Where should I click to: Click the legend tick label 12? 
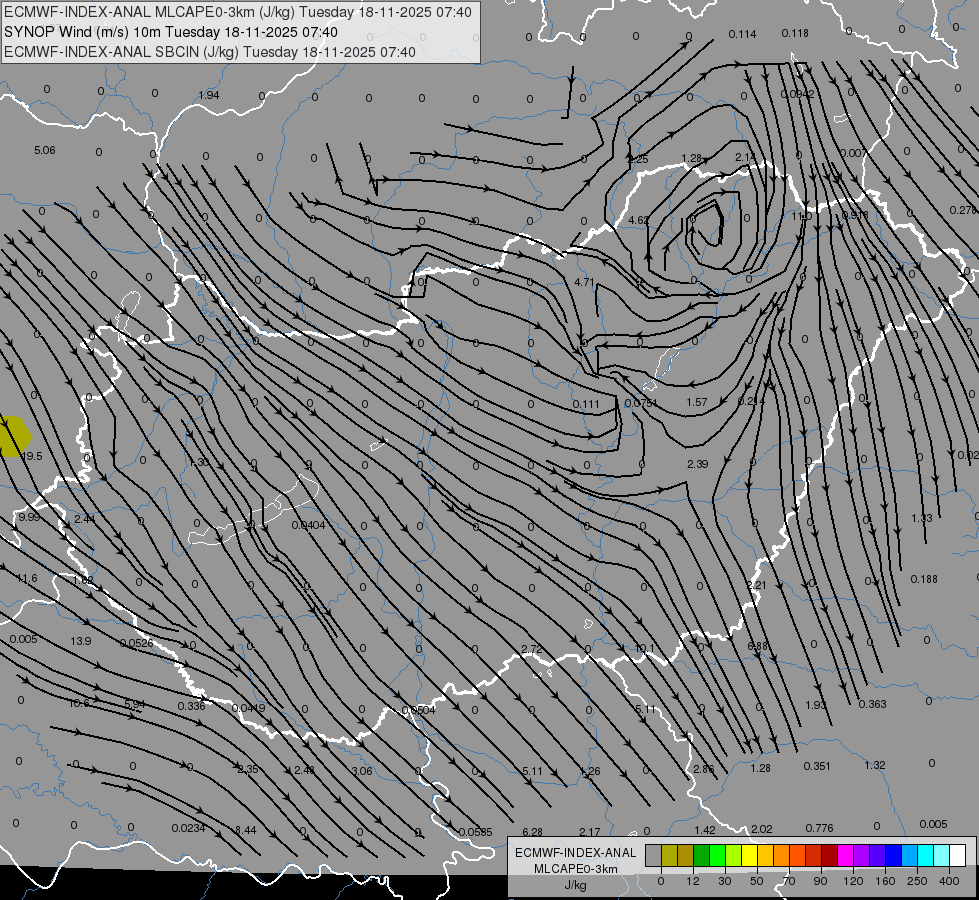pyautogui.click(x=693, y=881)
